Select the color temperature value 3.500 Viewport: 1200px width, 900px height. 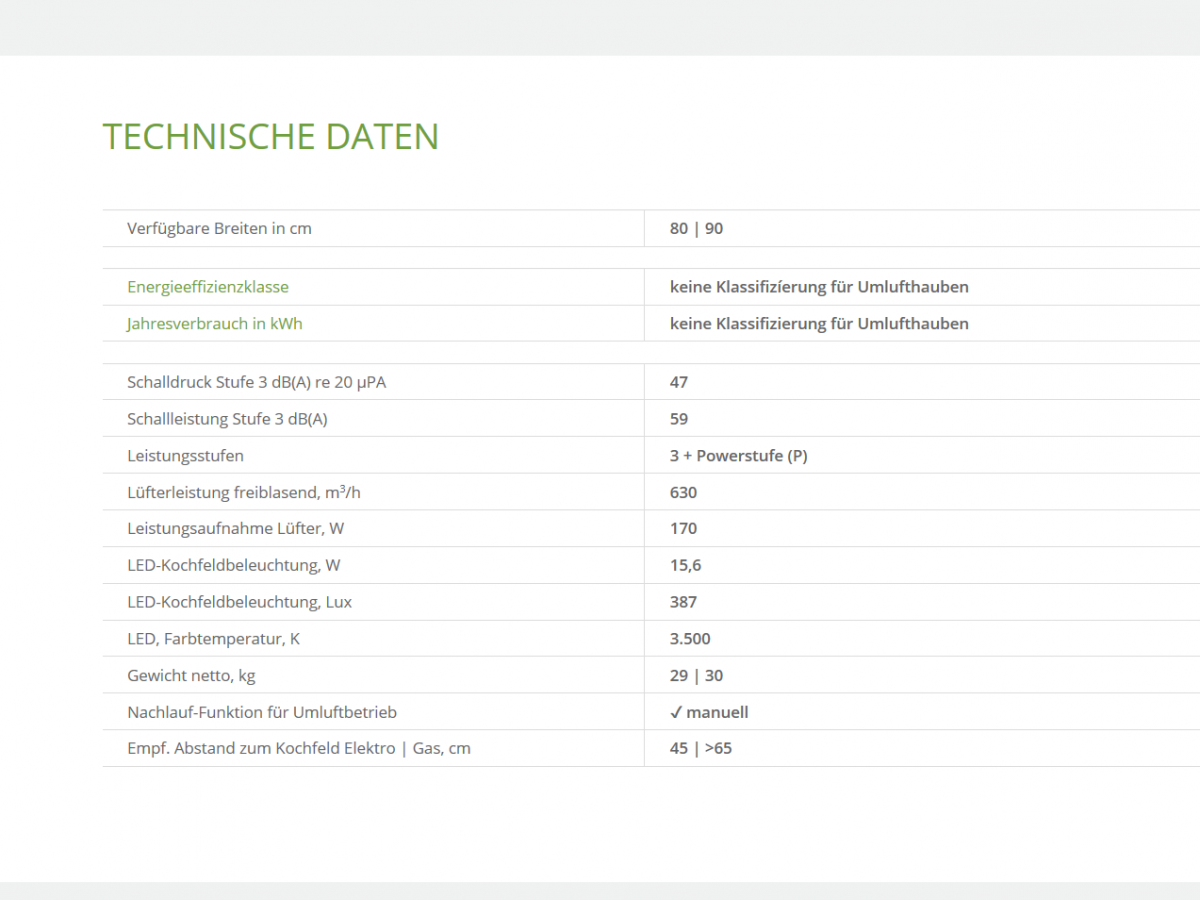690,639
